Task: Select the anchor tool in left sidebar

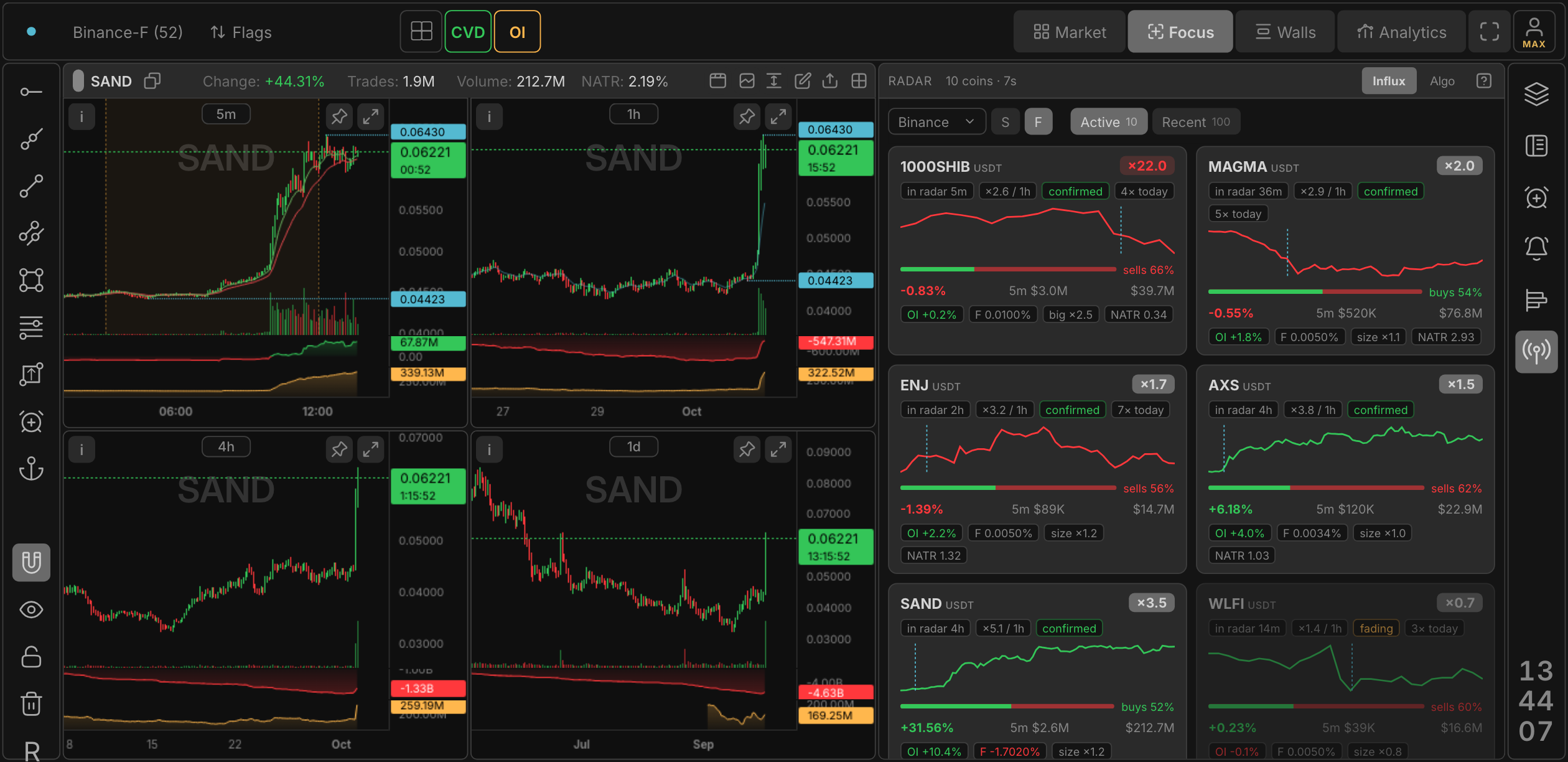Action: (31, 469)
